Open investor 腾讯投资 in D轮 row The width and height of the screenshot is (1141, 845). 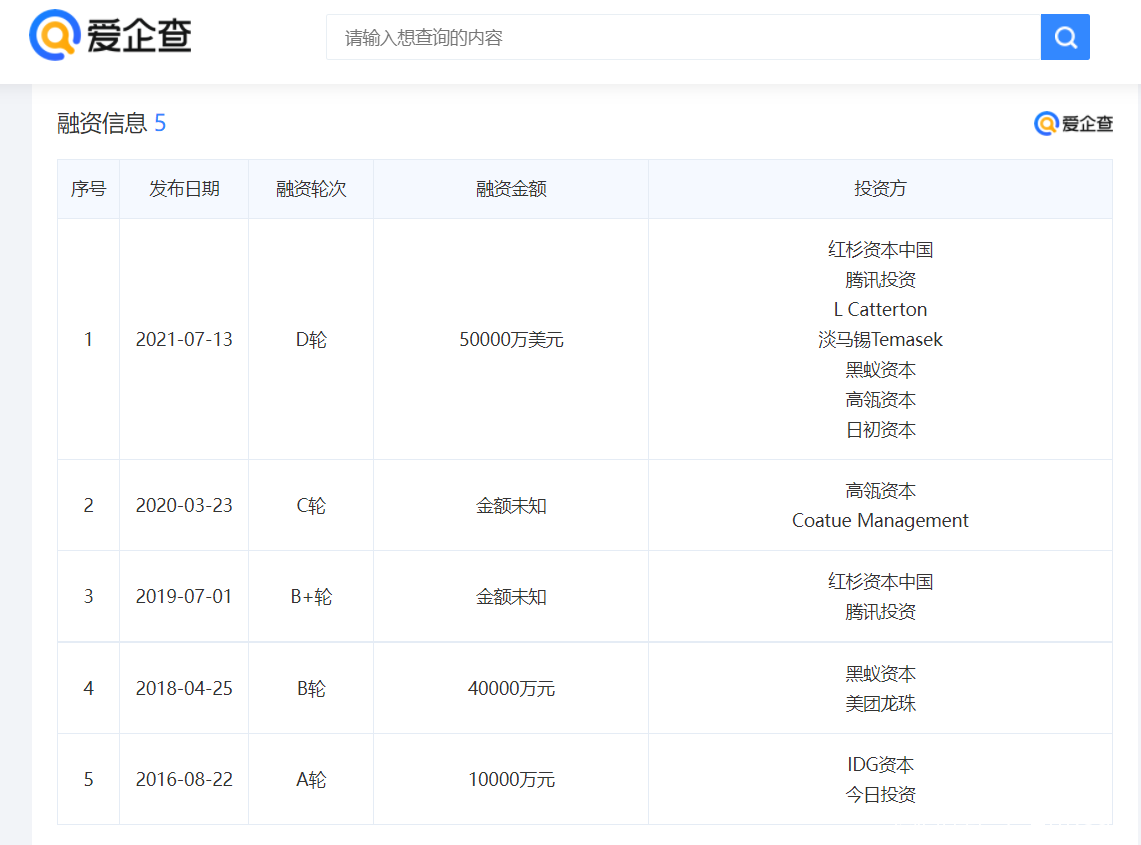(x=880, y=279)
